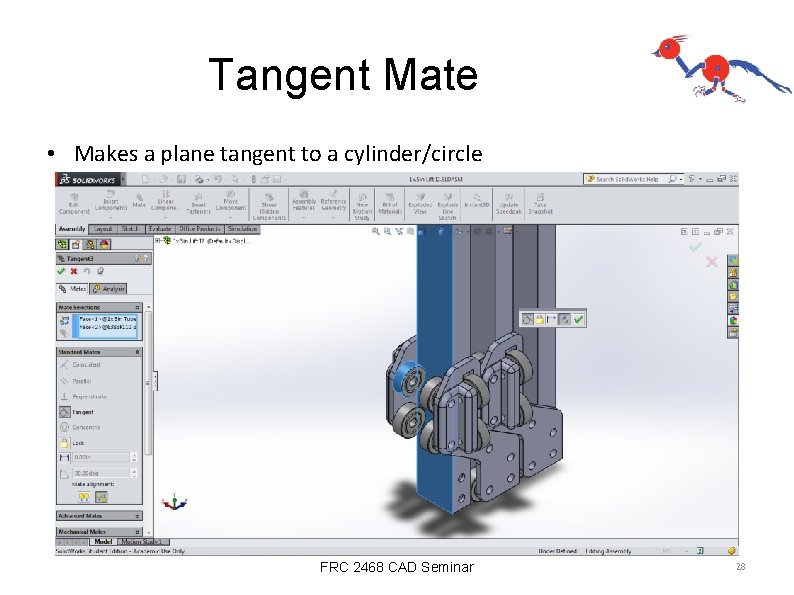Click the New Motion Study toolbar button

[x=362, y=207]
